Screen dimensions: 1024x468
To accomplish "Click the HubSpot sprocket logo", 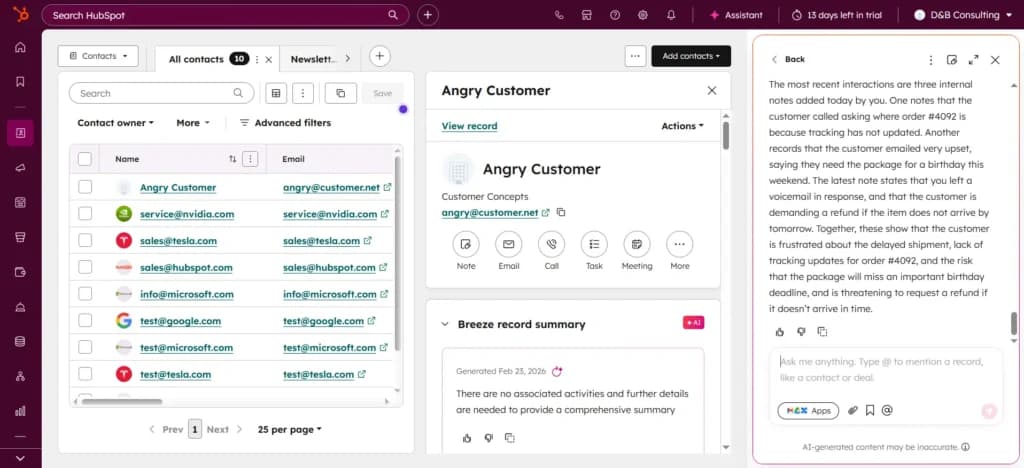I will pyautogui.click(x=21, y=14).
